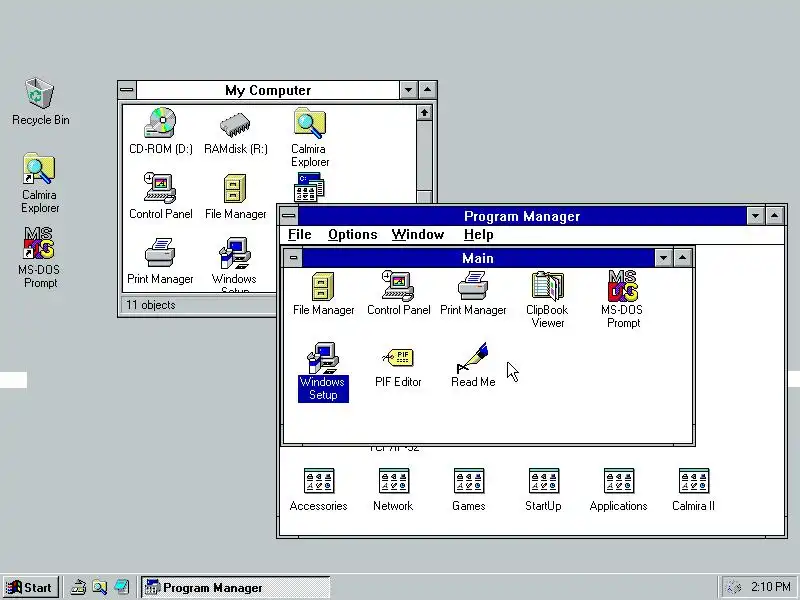Click the My Computer title bar
The width and height of the screenshot is (800, 600).
click(x=268, y=90)
